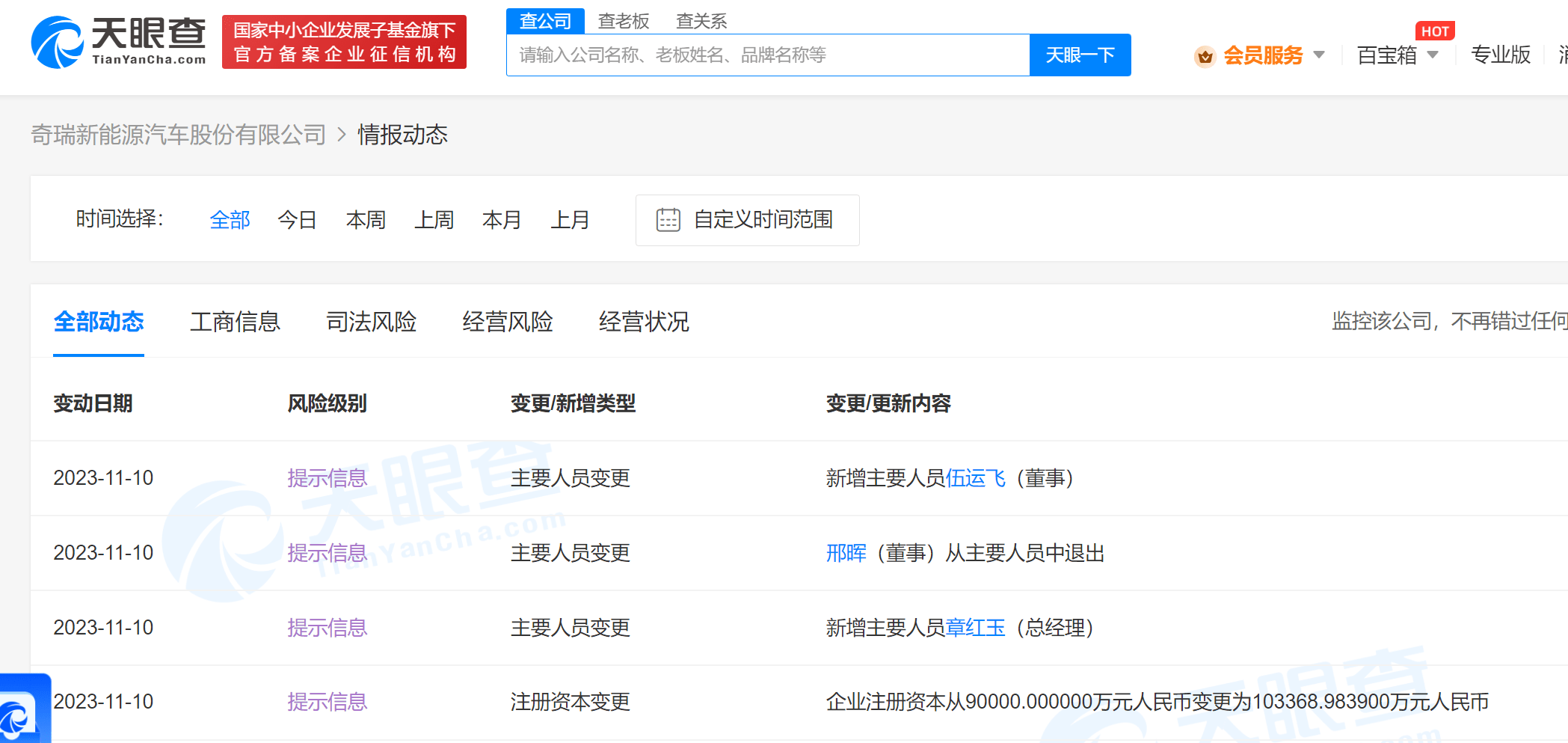Open the 伍运飞 person link
1568x743 pixels.
tap(975, 478)
